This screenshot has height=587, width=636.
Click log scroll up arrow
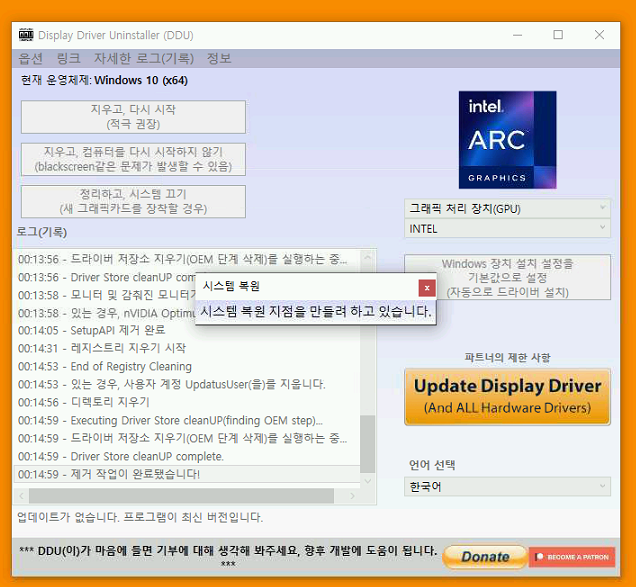click(x=367, y=257)
